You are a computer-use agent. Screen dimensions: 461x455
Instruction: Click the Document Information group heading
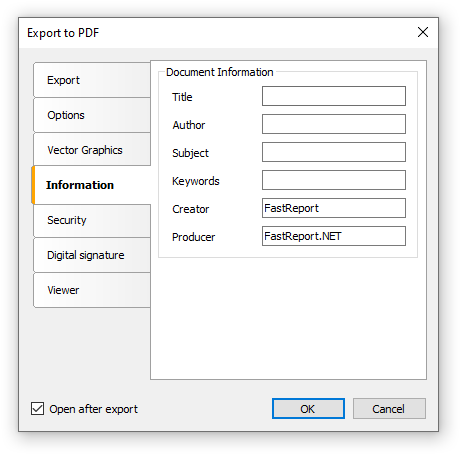coord(220,72)
